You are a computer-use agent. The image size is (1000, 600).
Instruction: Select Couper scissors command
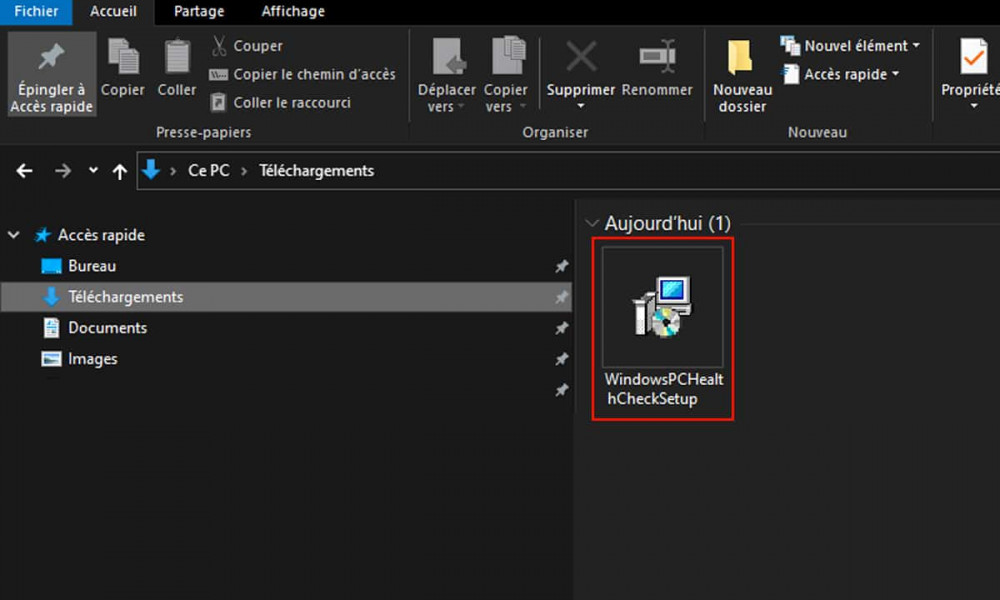coord(246,46)
